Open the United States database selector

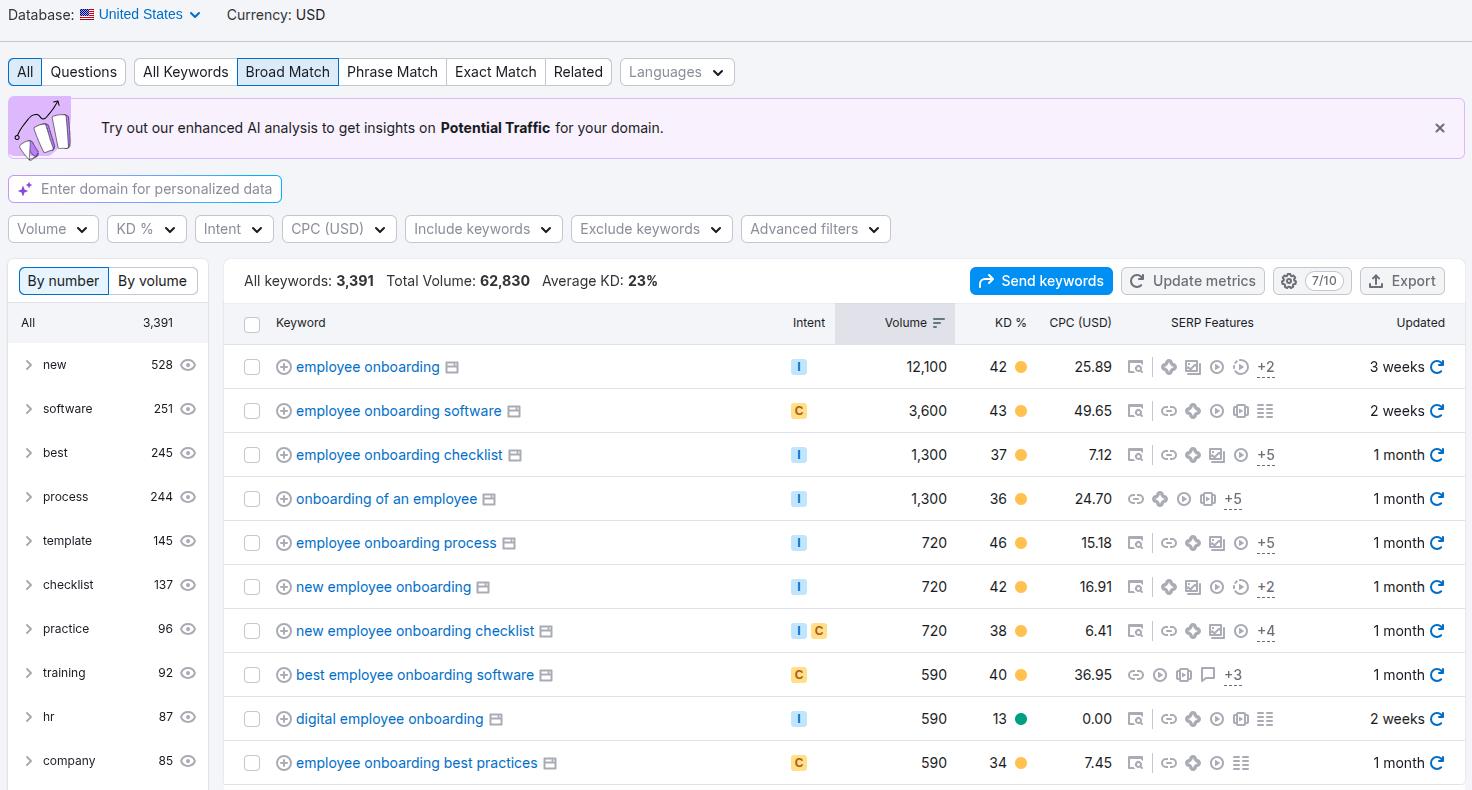tap(140, 14)
